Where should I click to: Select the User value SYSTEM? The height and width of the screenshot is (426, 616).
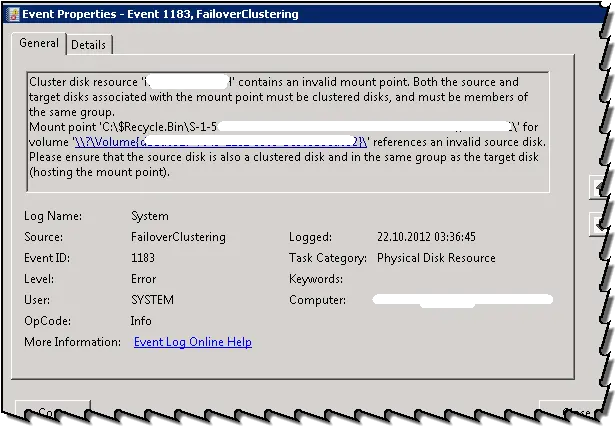coord(152,300)
